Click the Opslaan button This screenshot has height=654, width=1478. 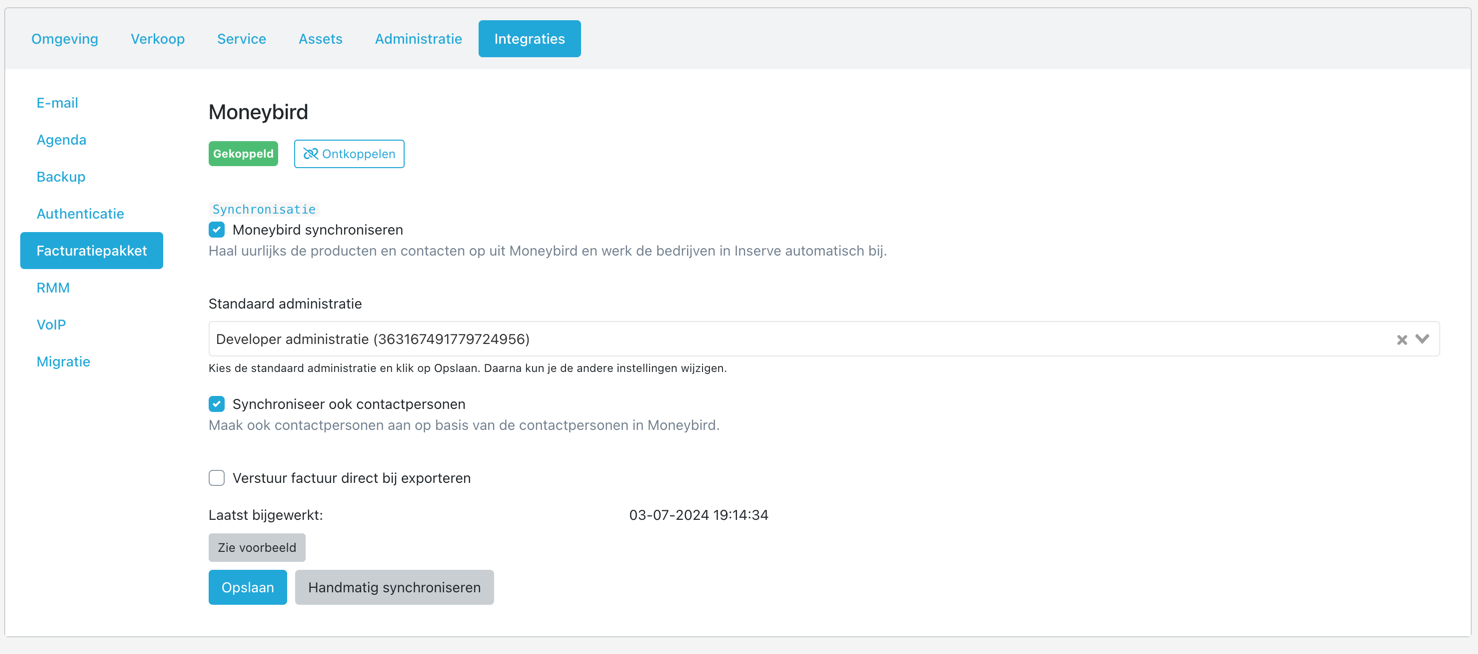click(x=248, y=588)
